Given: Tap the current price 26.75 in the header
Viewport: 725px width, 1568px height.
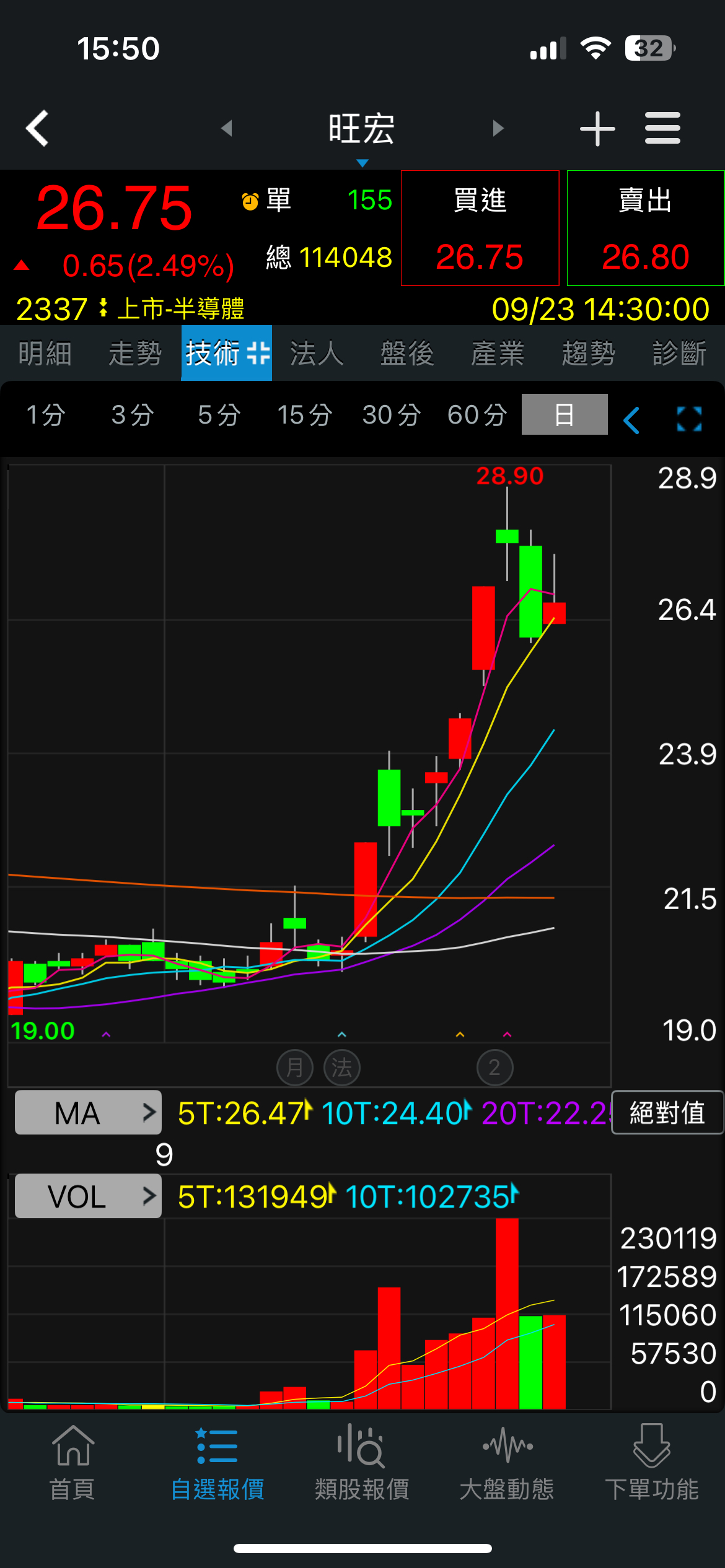Looking at the screenshot, I should (x=115, y=209).
